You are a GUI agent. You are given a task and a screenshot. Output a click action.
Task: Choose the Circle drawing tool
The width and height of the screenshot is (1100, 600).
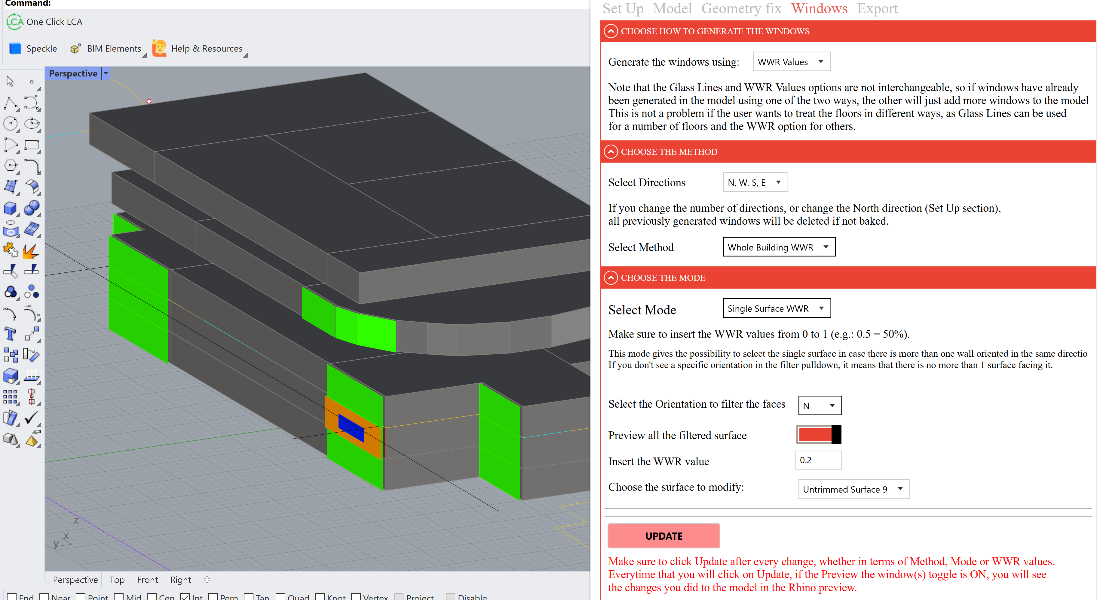(10, 124)
